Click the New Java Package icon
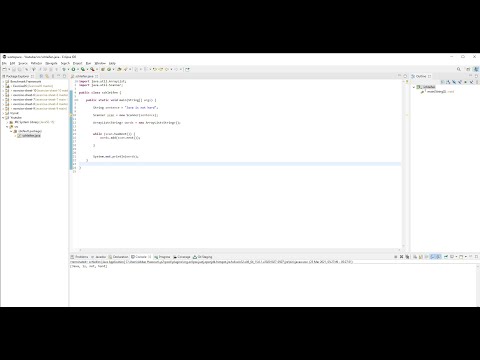Image resolution: width=480 pixels, height=360 pixels. click(103, 69)
